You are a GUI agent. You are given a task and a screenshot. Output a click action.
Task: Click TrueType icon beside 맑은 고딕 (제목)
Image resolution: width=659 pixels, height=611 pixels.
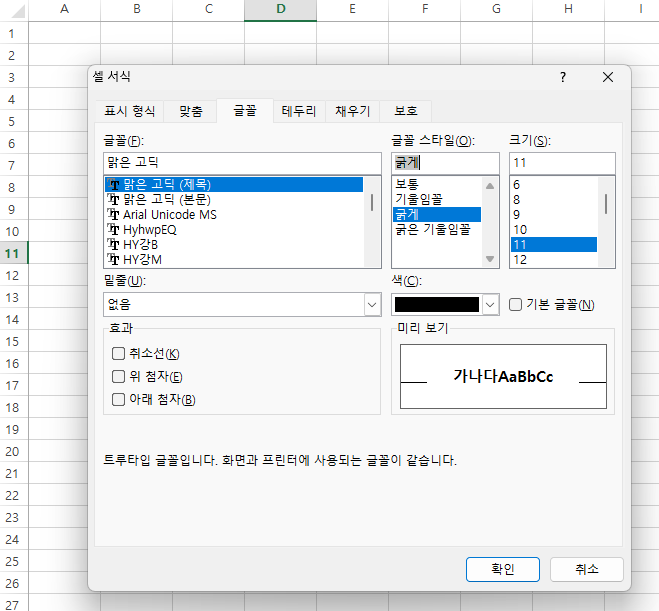pyautogui.click(x=113, y=185)
